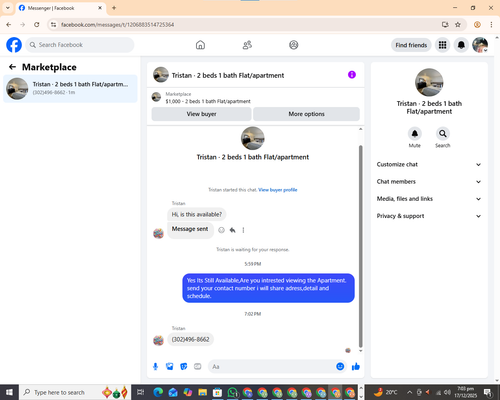The image size is (500, 400).
Task: Open the site information icon in address bar
Action: (x=53, y=25)
